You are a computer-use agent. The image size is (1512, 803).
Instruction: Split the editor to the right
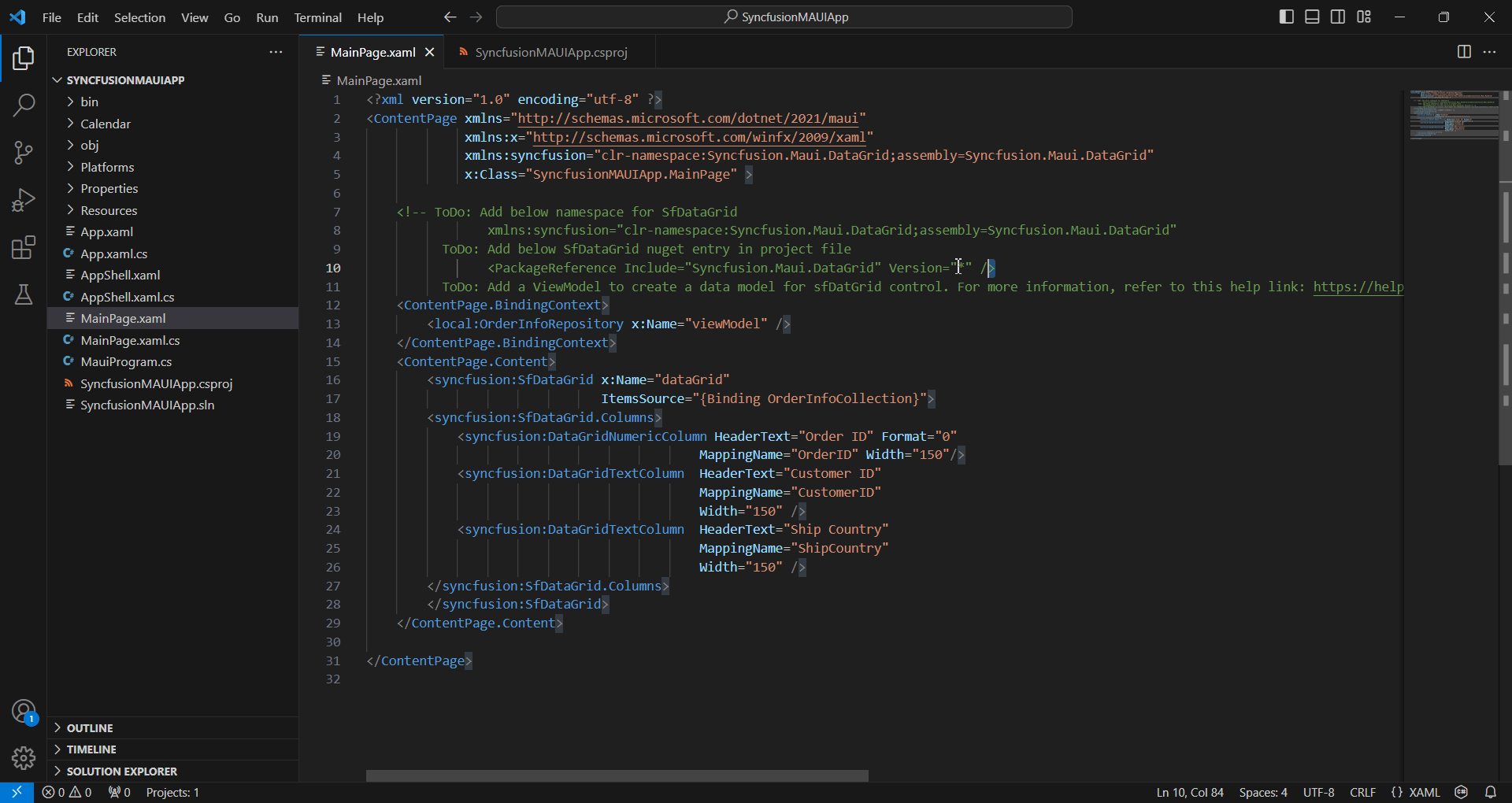click(1464, 52)
